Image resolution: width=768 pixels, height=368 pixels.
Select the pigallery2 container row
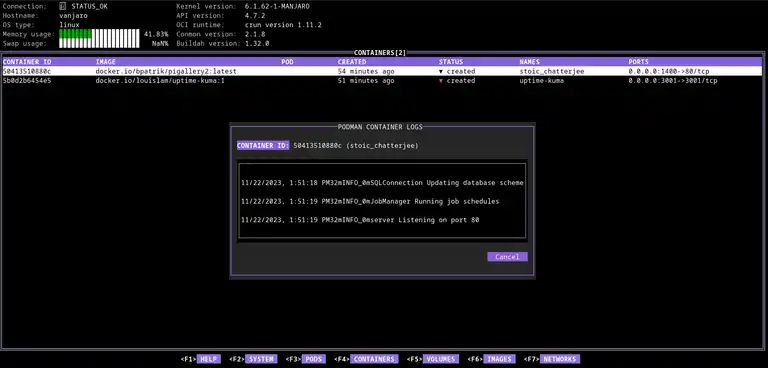click(382, 72)
